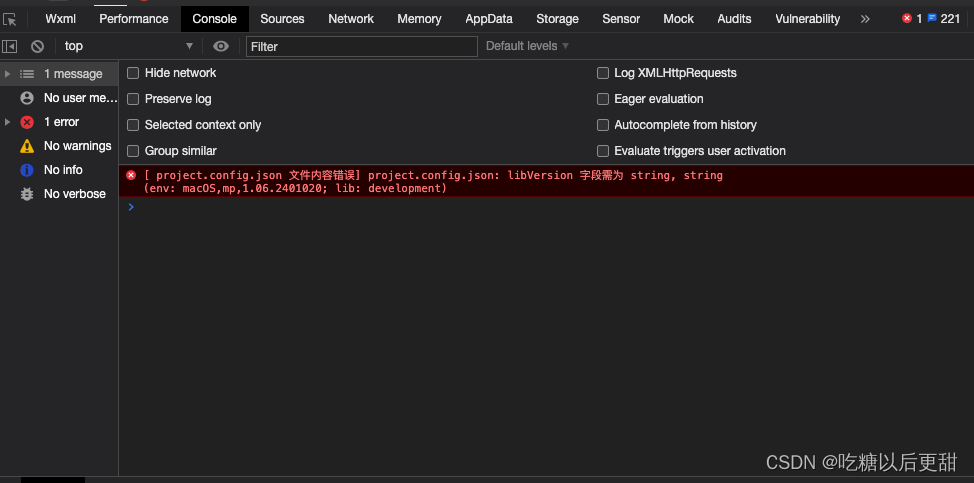
Task: Select the No verbose sidebar row
Action: [x=59, y=194]
